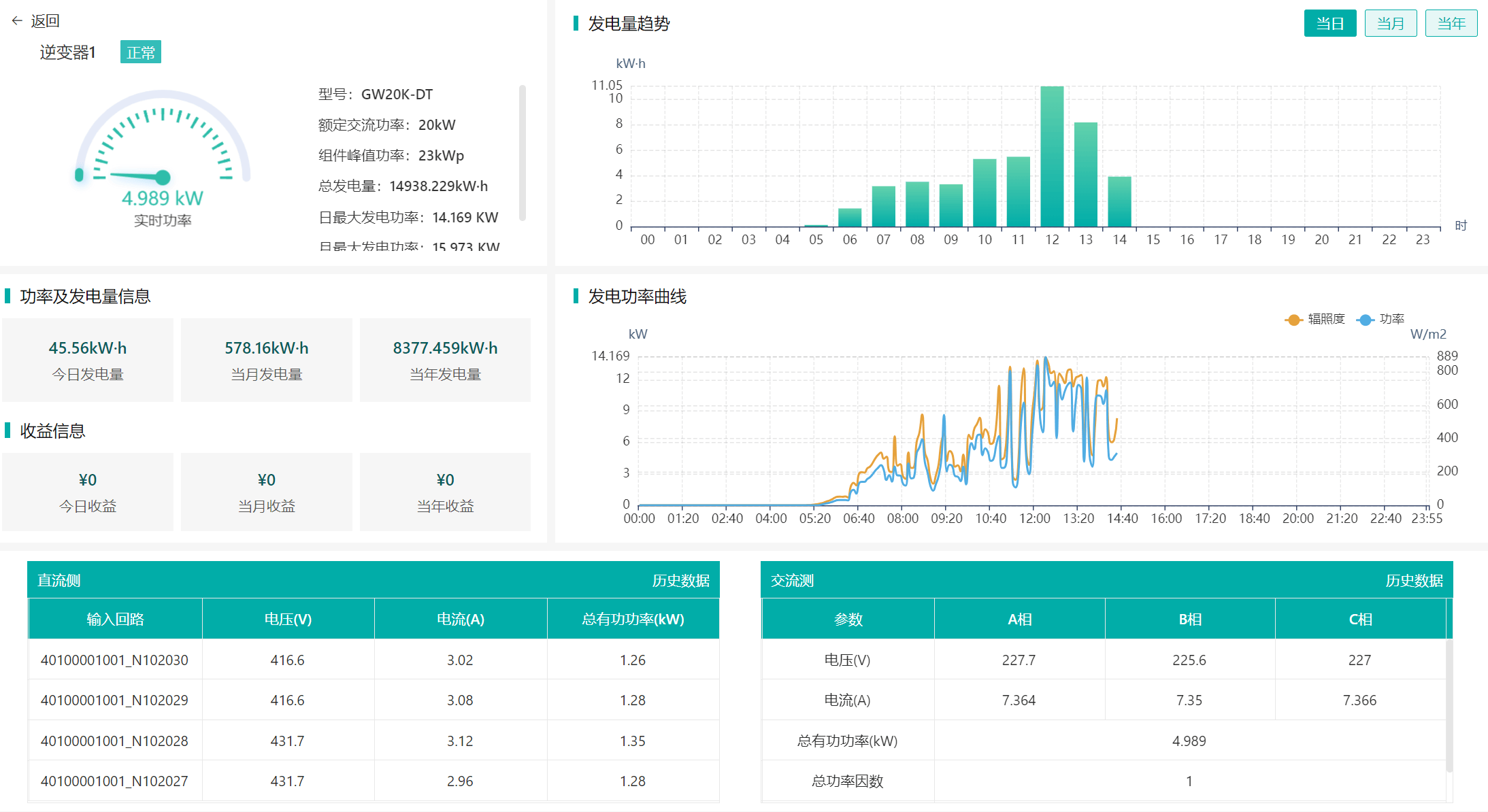The height and width of the screenshot is (812, 1488).
Task: Click the 45.56kW·h 今日发电量 card
Action: pos(88,360)
